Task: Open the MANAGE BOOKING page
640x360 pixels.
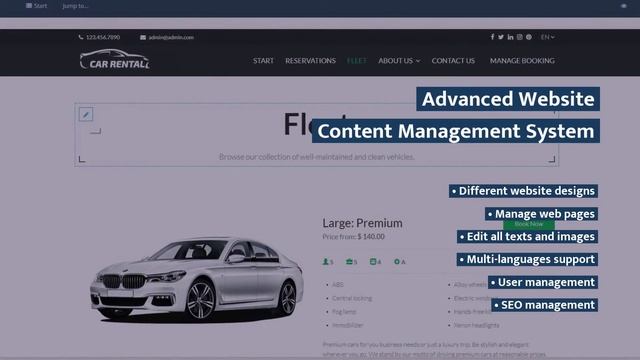Action: pos(522,61)
